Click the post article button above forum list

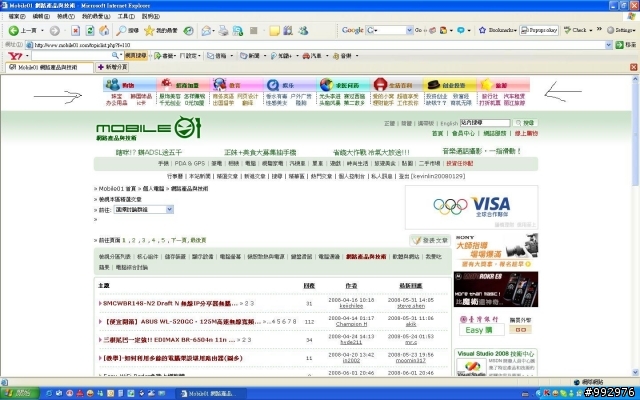click(x=430, y=240)
